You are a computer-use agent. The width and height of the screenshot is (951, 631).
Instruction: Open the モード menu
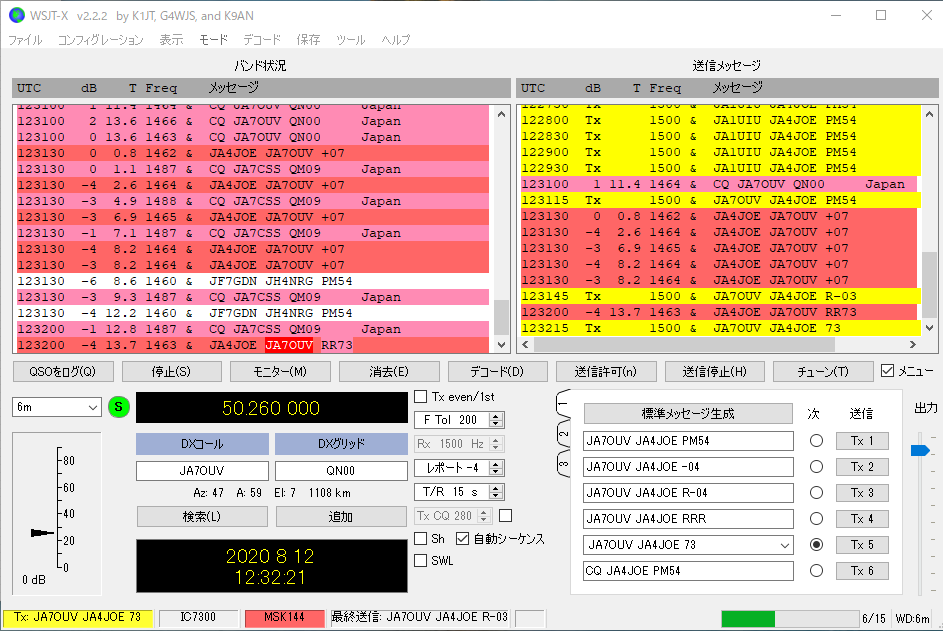(x=213, y=40)
